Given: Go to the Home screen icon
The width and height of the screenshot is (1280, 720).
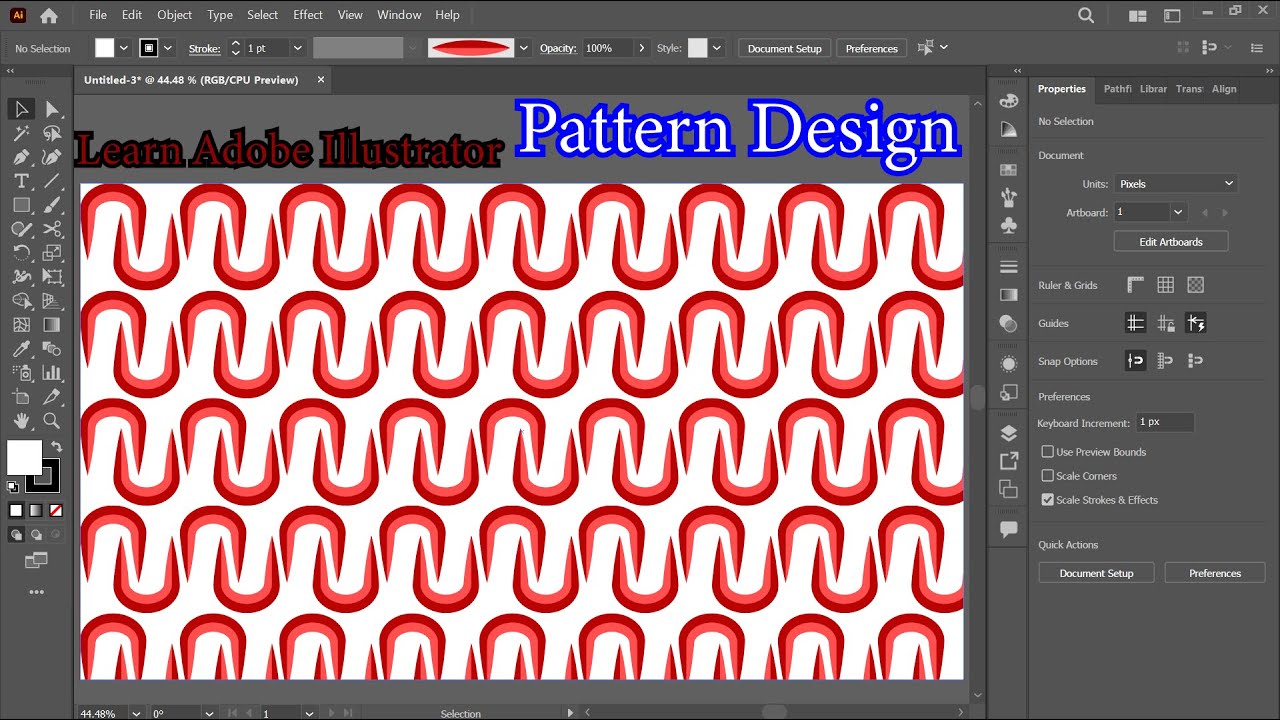Looking at the screenshot, I should (48, 15).
